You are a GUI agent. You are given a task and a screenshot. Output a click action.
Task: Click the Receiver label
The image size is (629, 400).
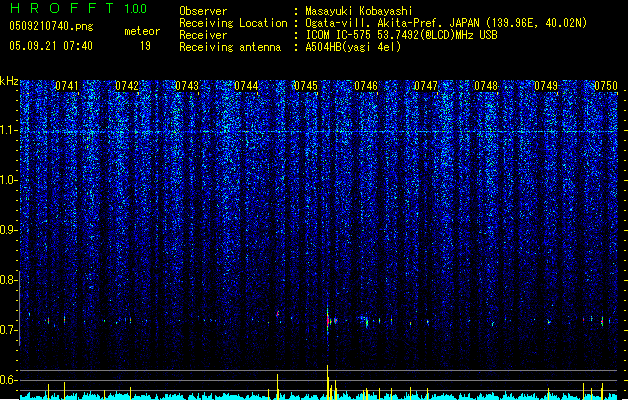(203, 35)
